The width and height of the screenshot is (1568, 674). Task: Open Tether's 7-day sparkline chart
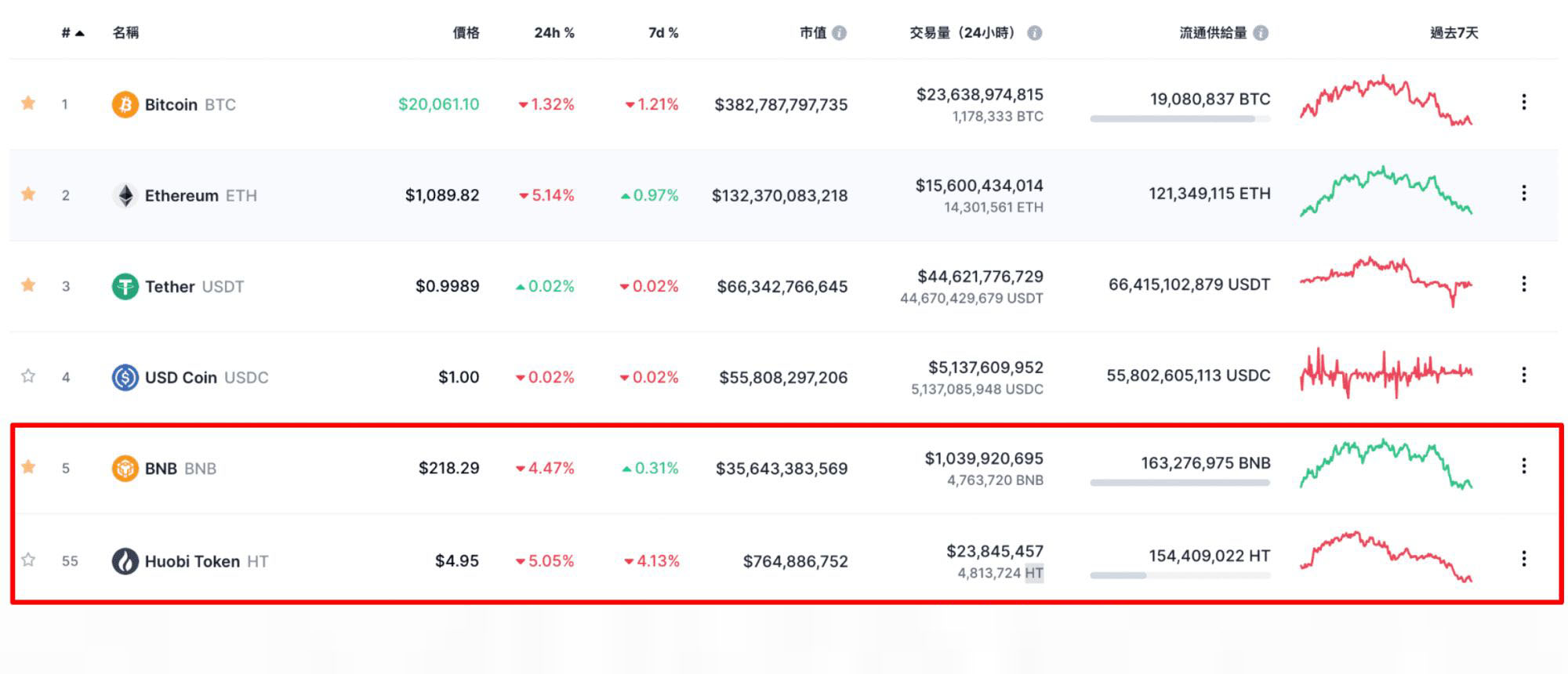pyautogui.click(x=1385, y=281)
